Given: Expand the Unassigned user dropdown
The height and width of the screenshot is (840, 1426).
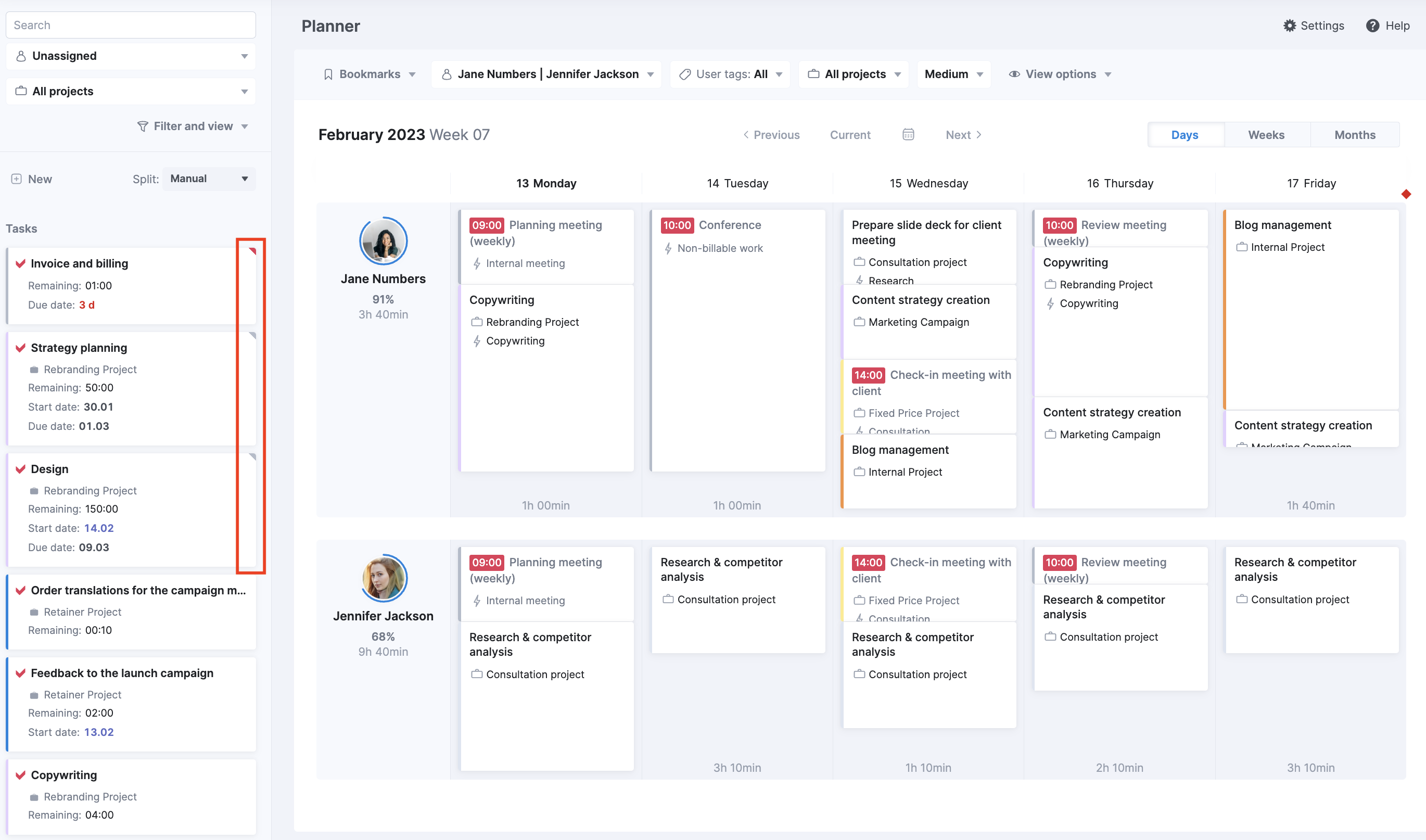Looking at the screenshot, I should pyautogui.click(x=131, y=56).
